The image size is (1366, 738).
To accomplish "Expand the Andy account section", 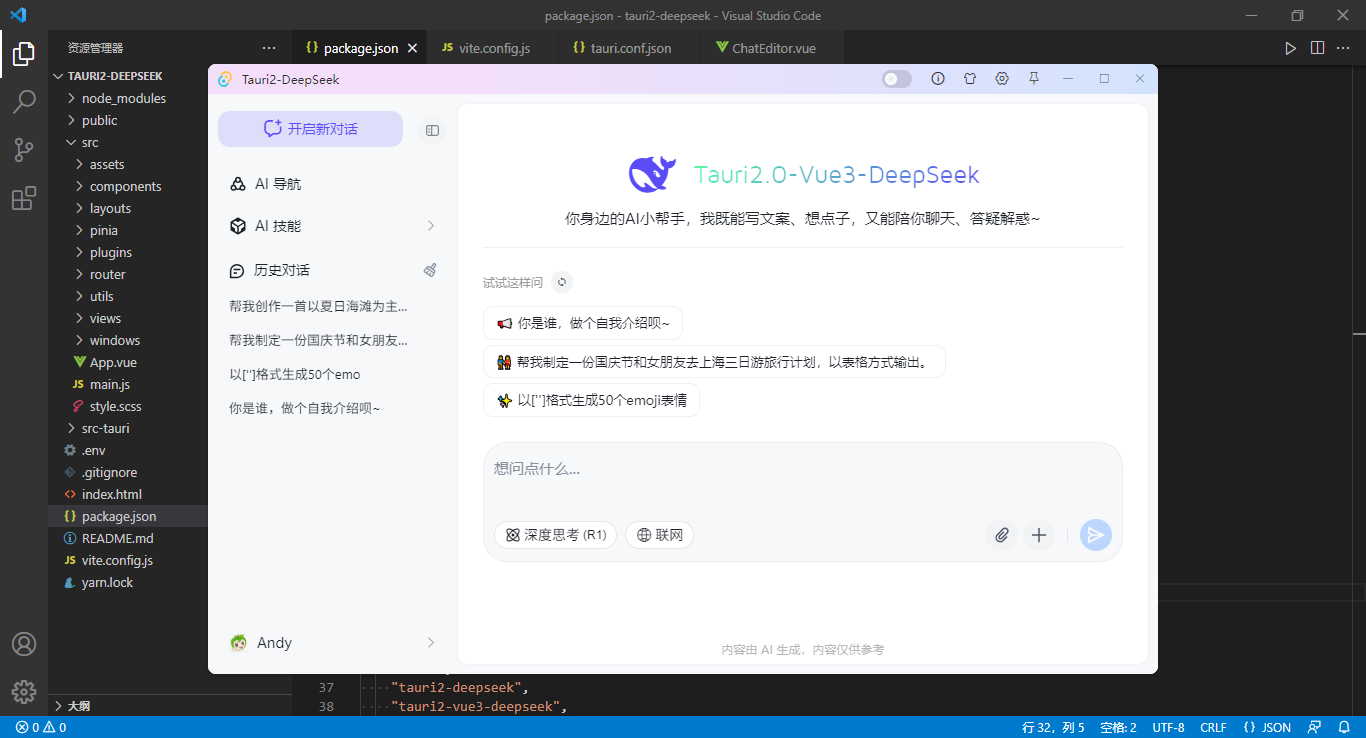I will pyautogui.click(x=430, y=643).
